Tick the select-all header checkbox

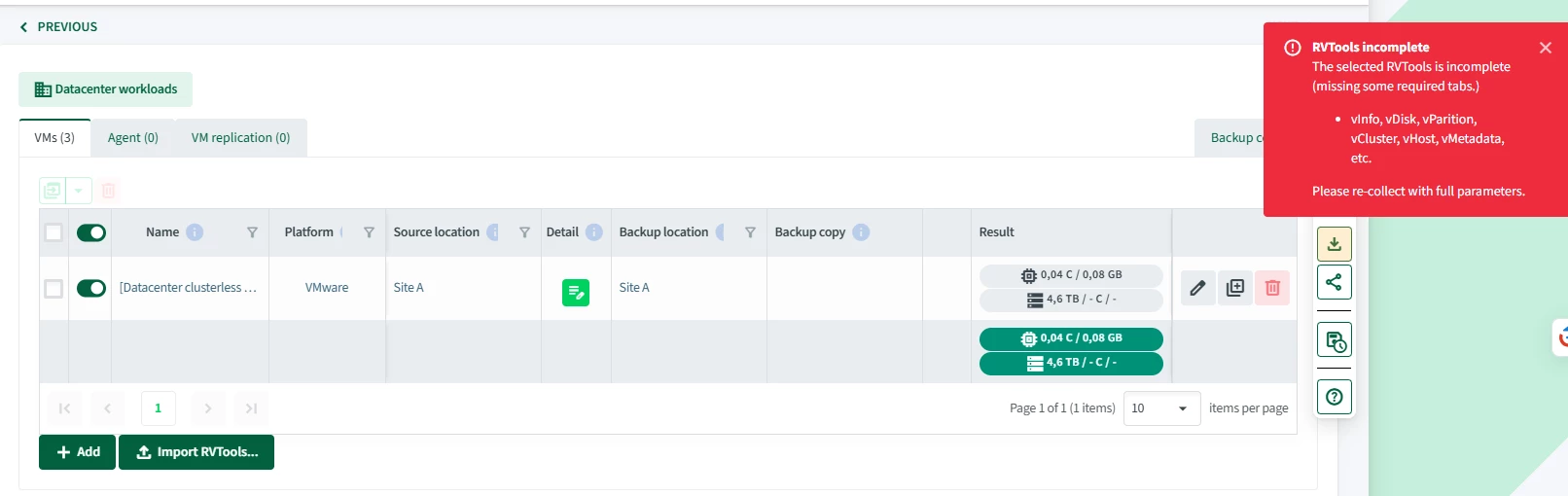tap(53, 232)
